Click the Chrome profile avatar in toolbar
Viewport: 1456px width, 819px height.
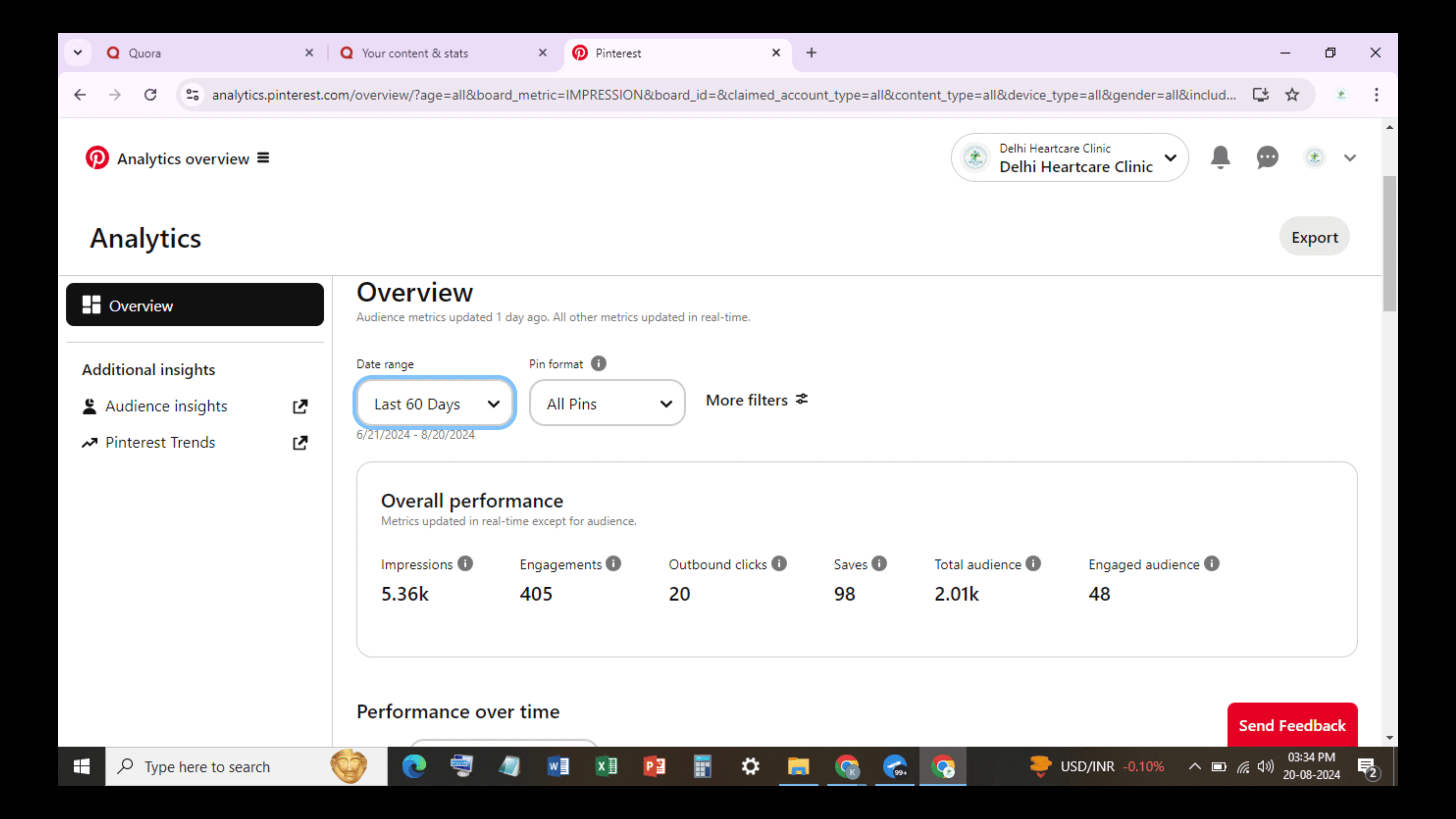point(1341,94)
